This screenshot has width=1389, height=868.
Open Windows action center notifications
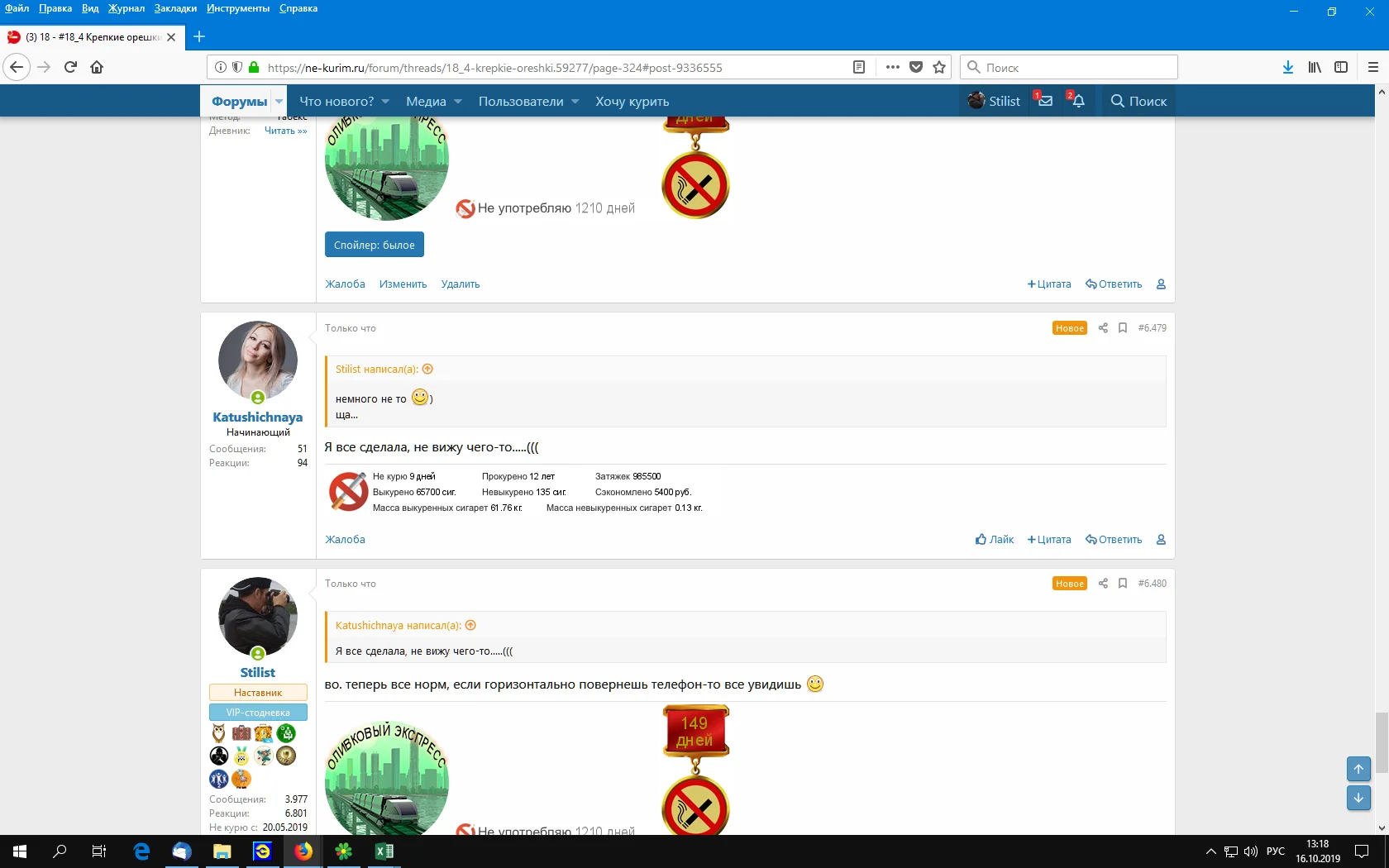point(1362,851)
